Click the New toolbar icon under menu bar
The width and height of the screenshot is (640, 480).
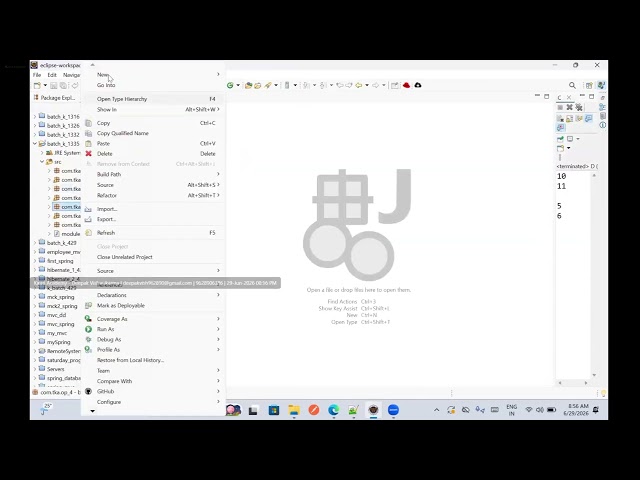pyautogui.click(x=37, y=85)
